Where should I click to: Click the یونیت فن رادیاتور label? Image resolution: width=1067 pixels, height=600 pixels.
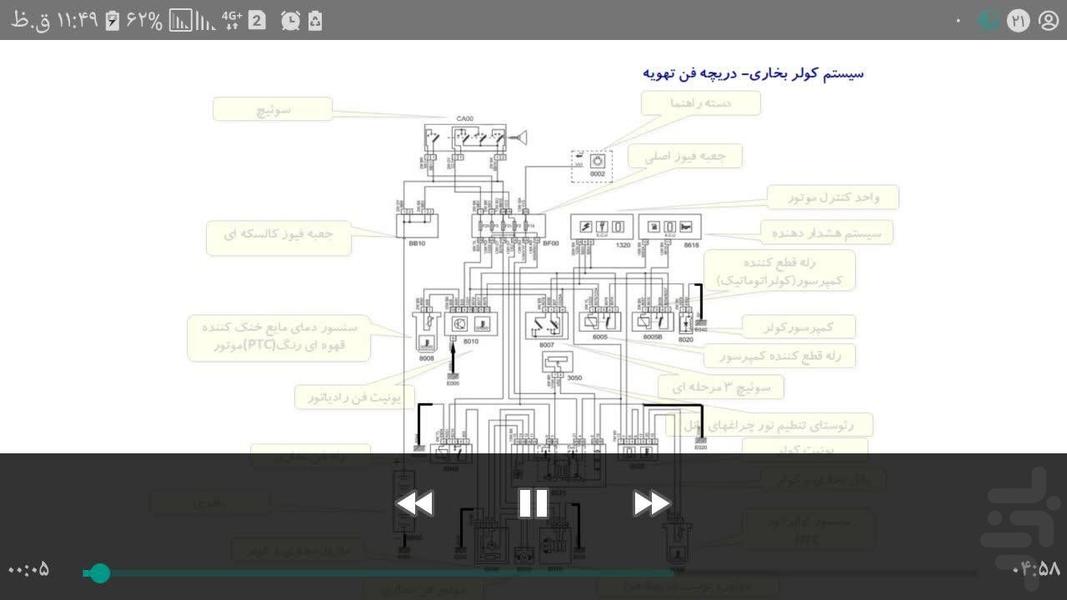pyautogui.click(x=354, y=397)
